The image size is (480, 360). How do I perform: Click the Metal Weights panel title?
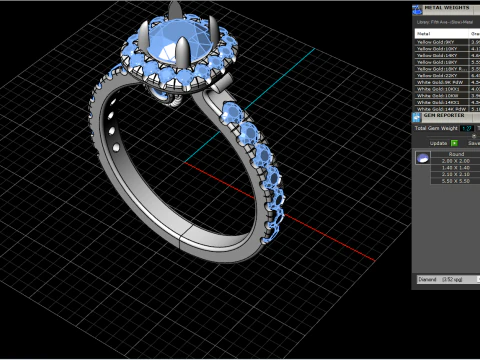click(447, 7)
